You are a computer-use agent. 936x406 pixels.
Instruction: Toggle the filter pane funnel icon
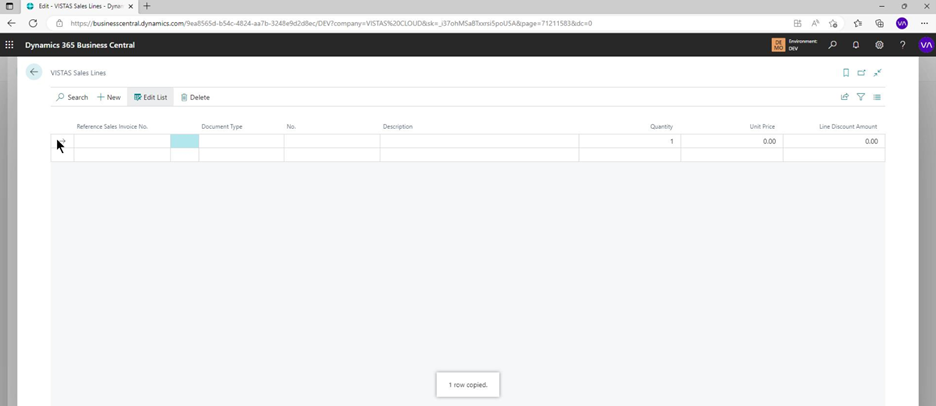tap(860, 97)
